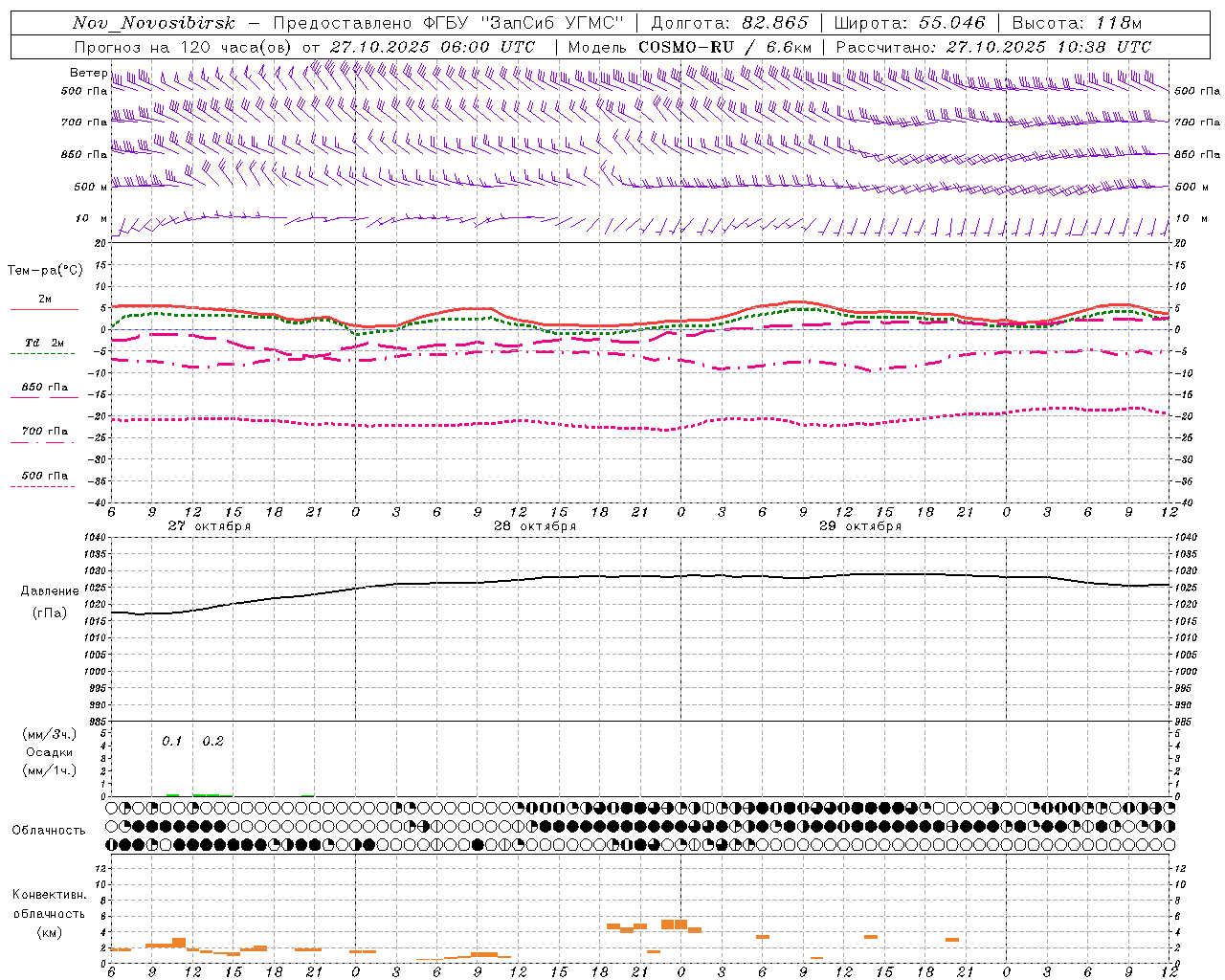Click the model name COSMO-RU / 6.6км
Image resolution: width=1225 pixels, height=980 pixels.
pyautogui.click(x=725, y=47)
